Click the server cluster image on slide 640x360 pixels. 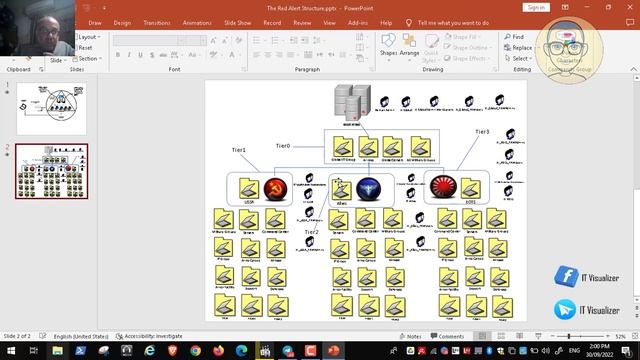pos(352,103)
